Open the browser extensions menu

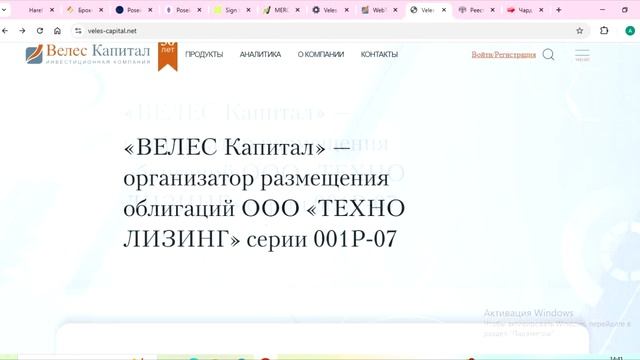604,31
